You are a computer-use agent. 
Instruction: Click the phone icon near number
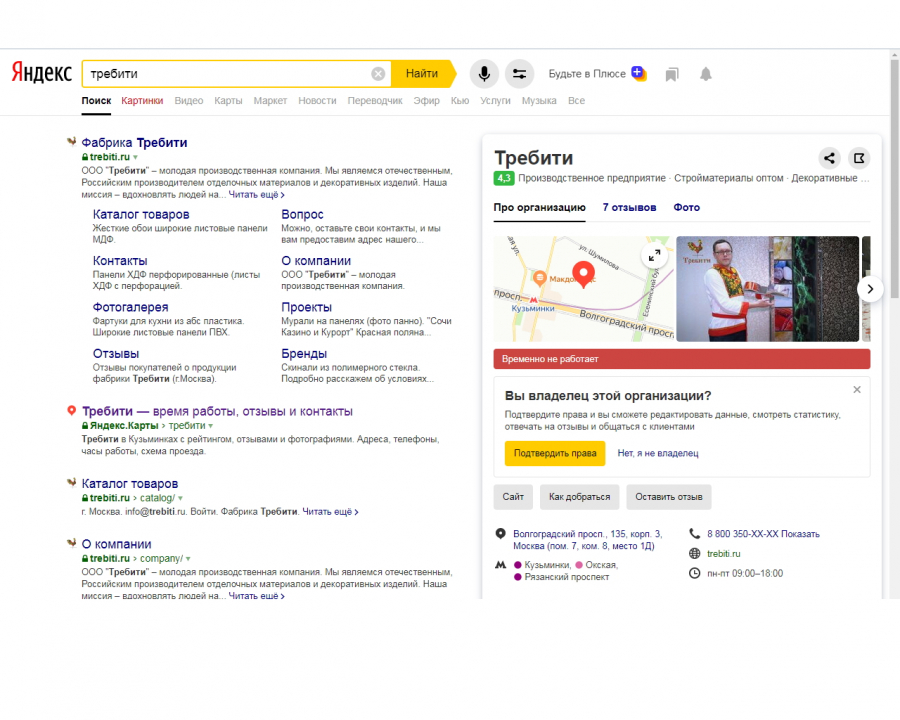(x=695, y=534)
